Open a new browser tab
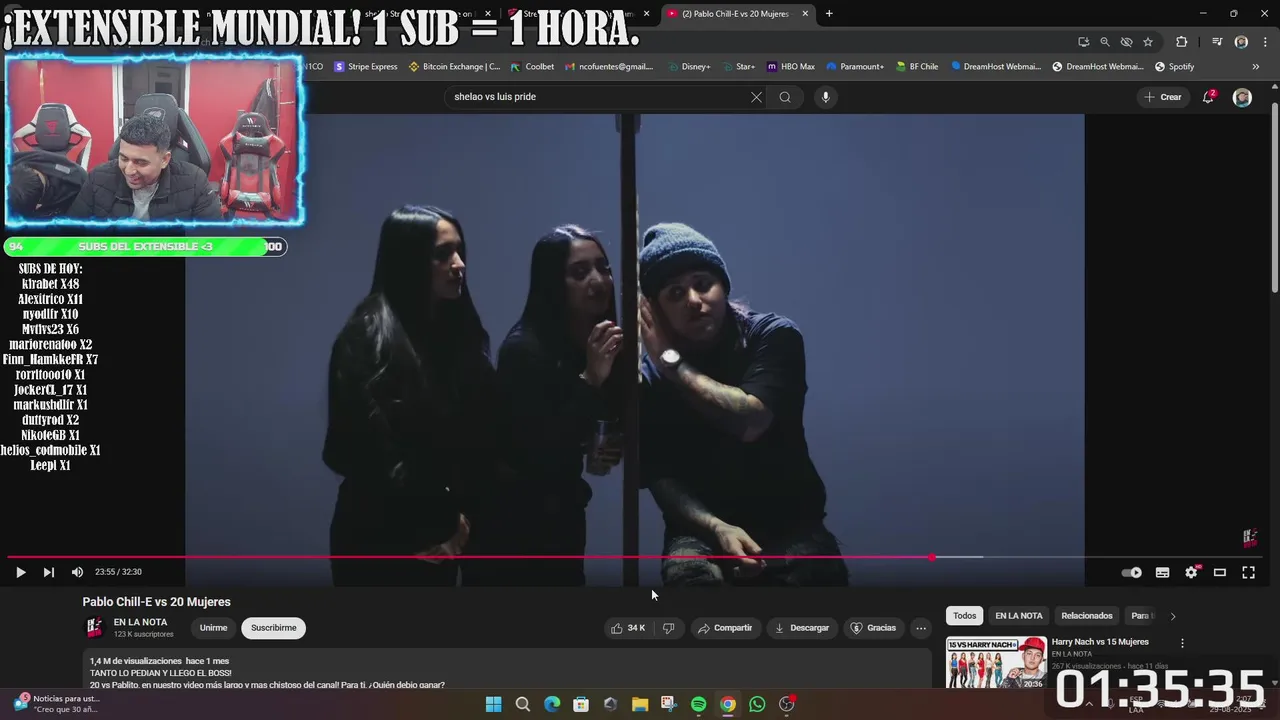 click(x=829, y=14)
